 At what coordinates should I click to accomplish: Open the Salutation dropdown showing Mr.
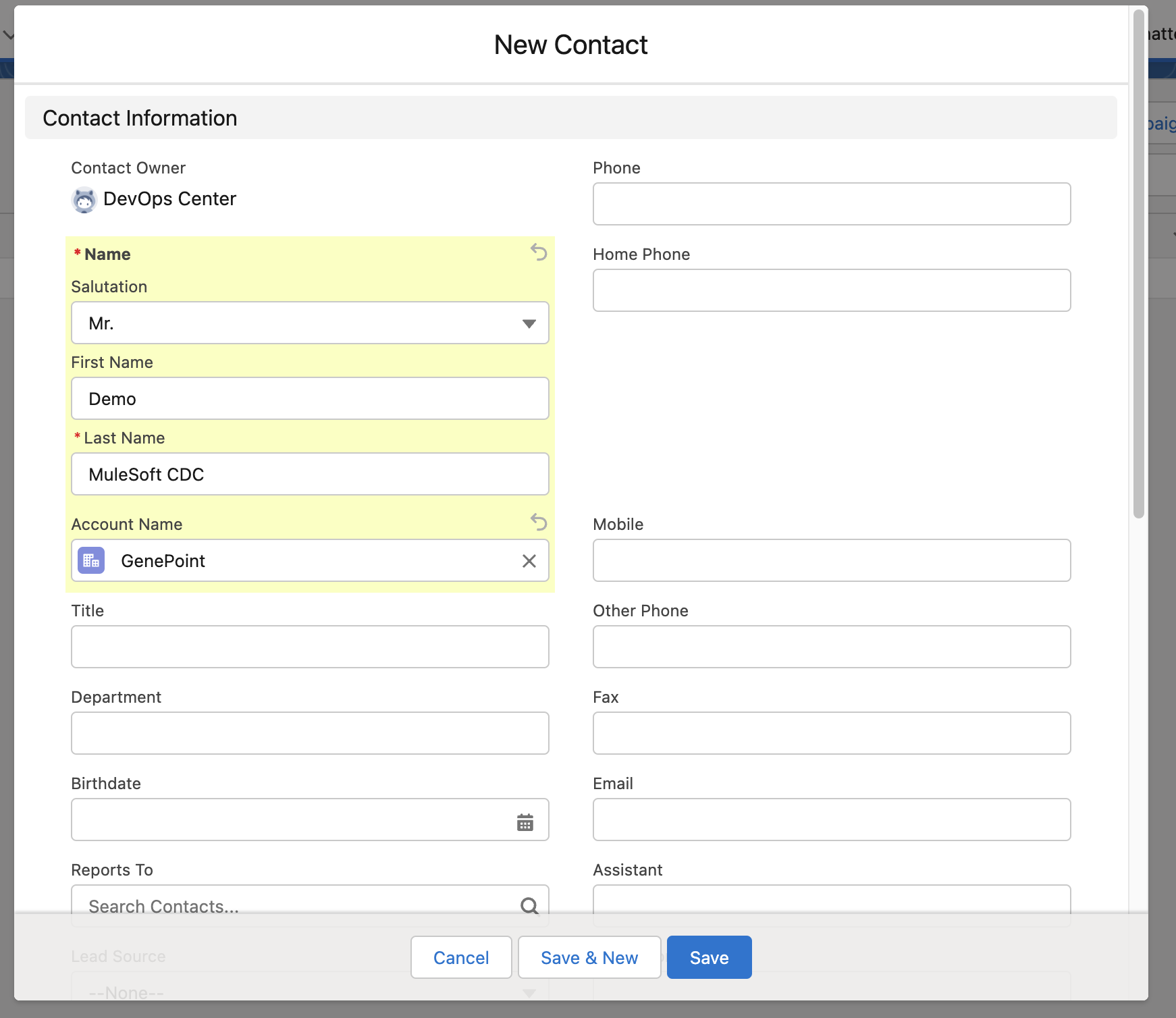(310, 323)
